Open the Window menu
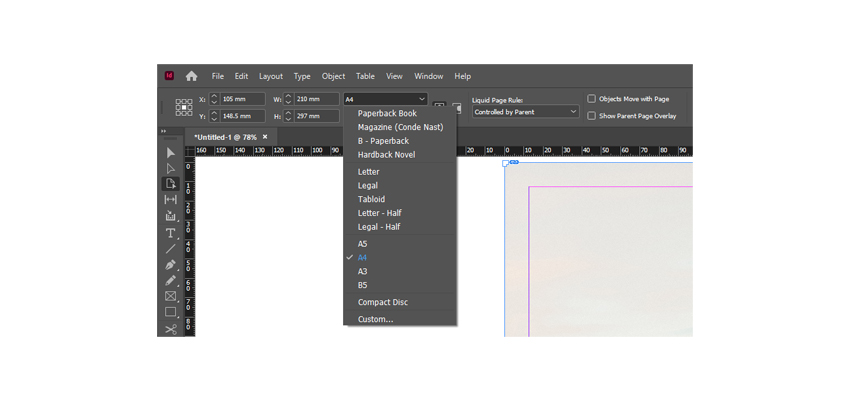Image resolution: width=850 pixels, height=400 pixels. (428, 76)
